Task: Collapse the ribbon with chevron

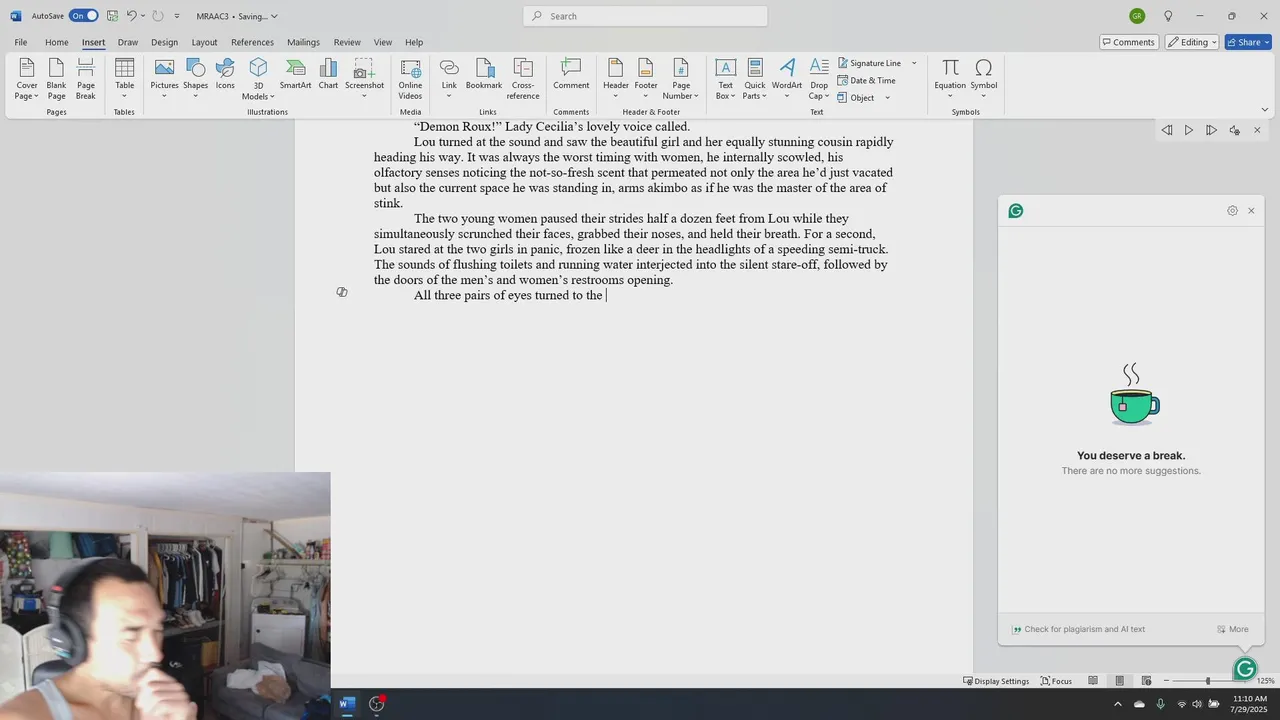Action: click(1265, 110)
